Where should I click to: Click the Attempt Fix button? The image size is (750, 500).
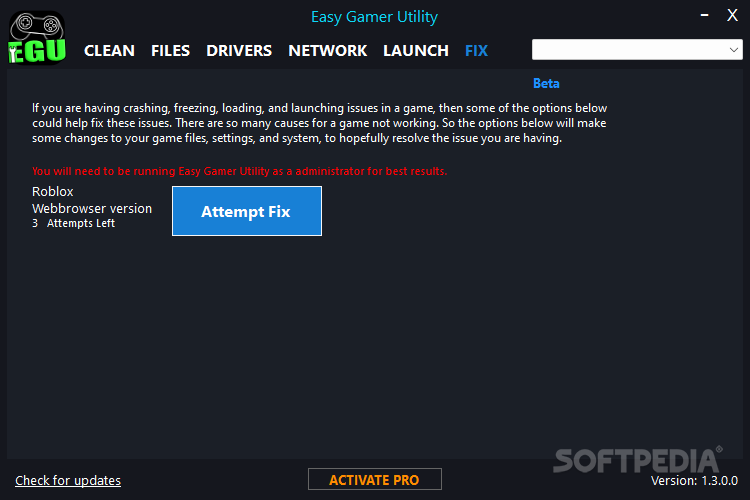[247, 211]
